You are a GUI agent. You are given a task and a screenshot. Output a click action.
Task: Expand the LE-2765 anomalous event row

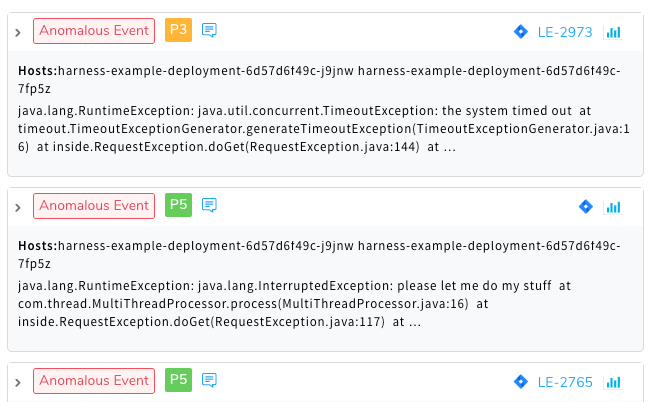click(x=18, y=383)
